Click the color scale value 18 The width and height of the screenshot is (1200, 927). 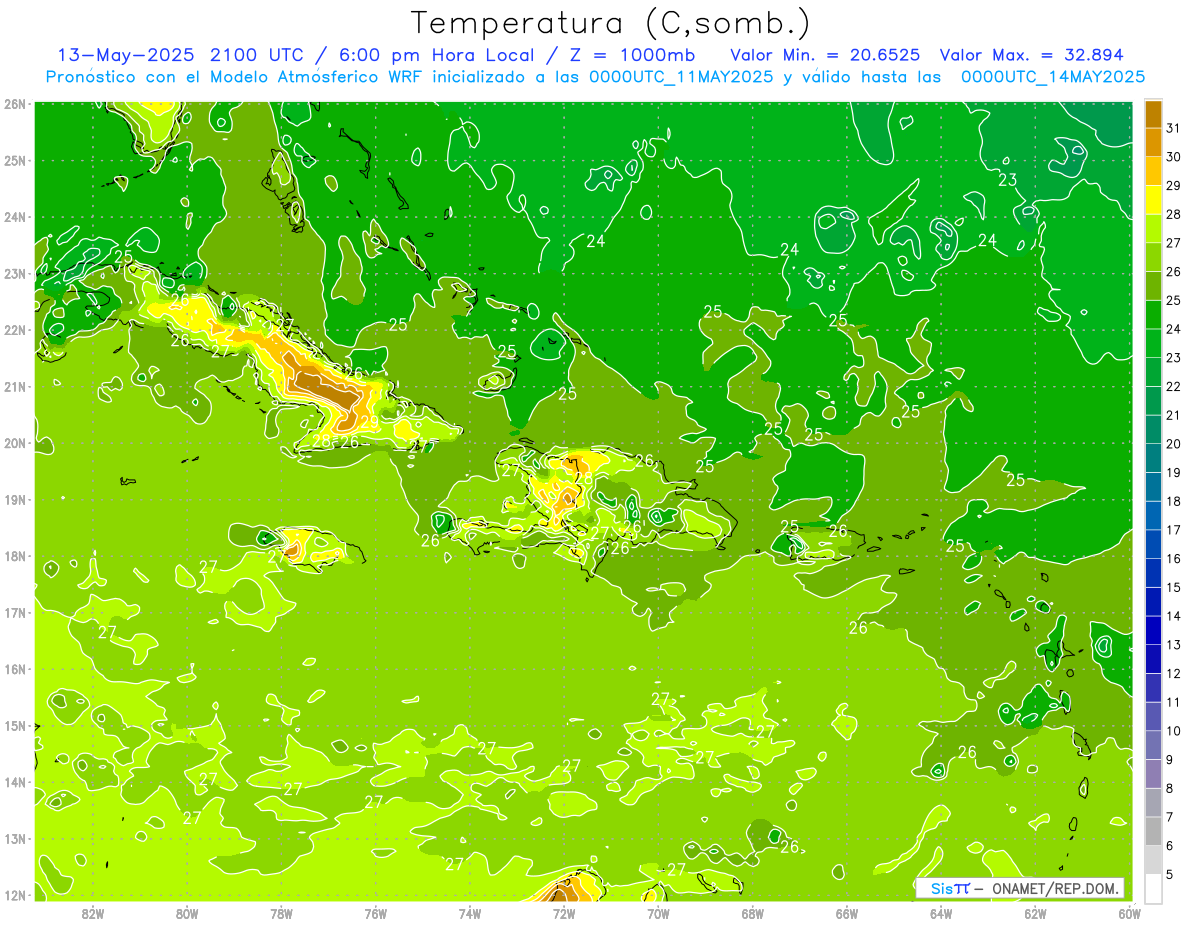click(1174, 501)
